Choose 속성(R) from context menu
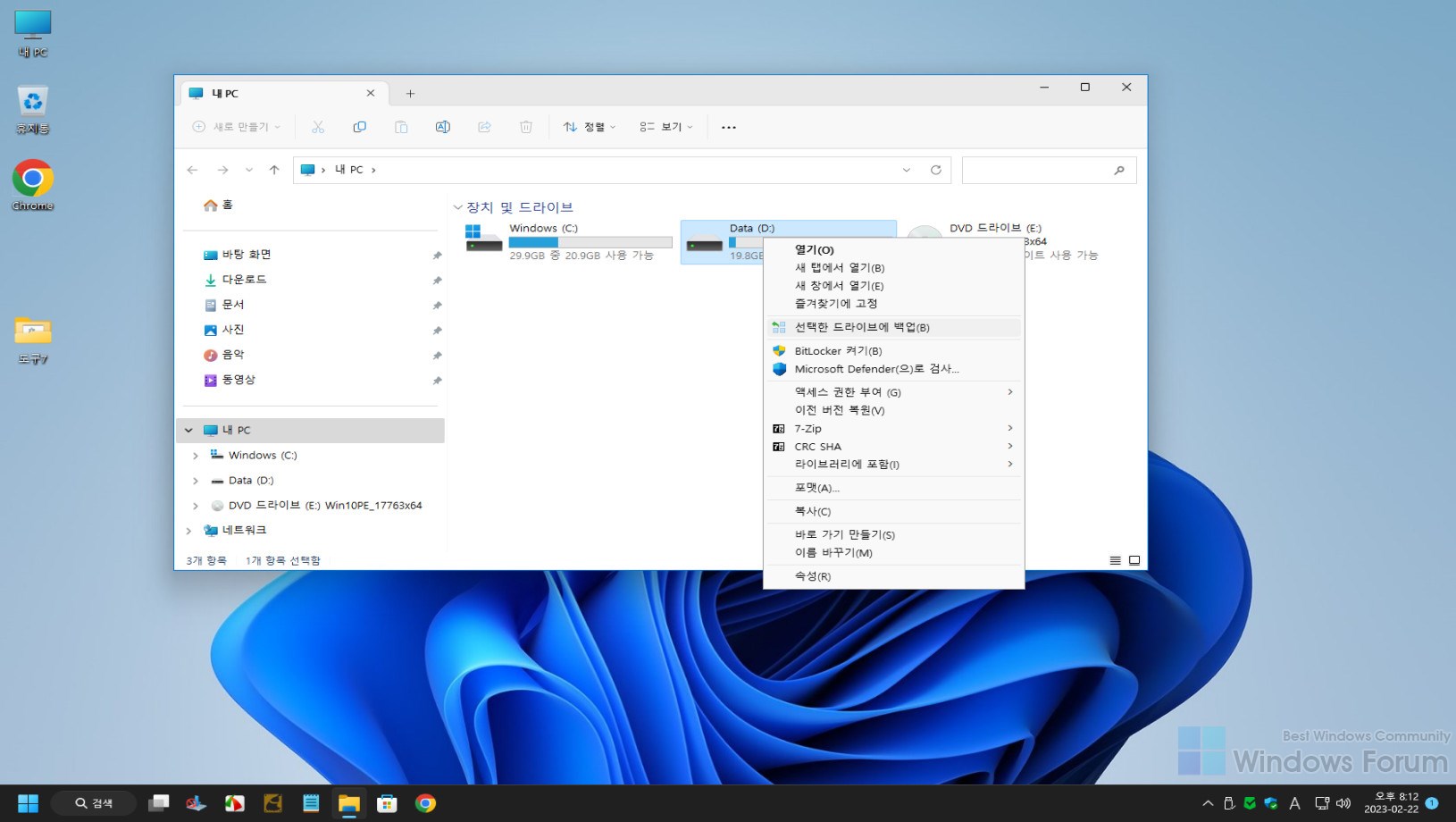The height and width of the screenshot is (822, 1456). point(893,576)
